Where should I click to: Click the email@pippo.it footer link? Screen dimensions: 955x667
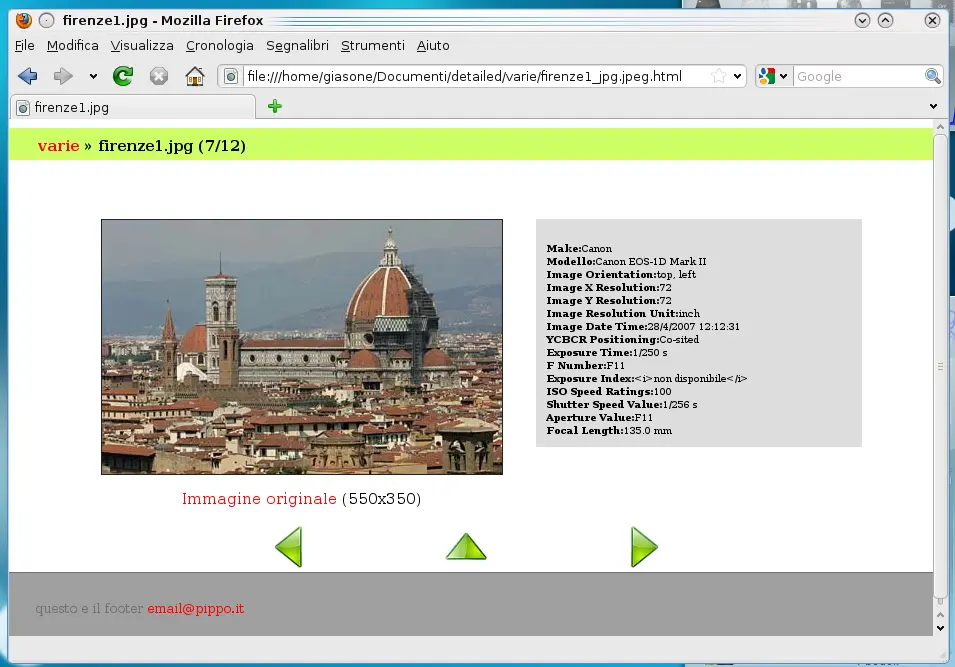click(x=195, y=608)
